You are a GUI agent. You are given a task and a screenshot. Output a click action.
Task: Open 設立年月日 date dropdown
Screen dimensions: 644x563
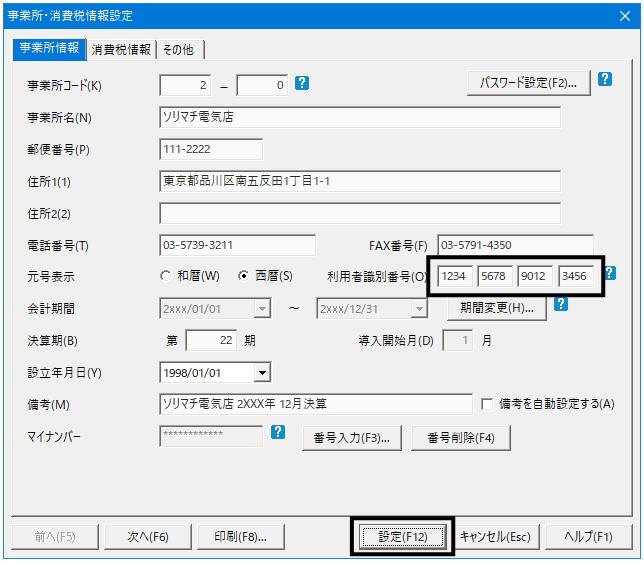pyautogui.click(x=262, y=373)
